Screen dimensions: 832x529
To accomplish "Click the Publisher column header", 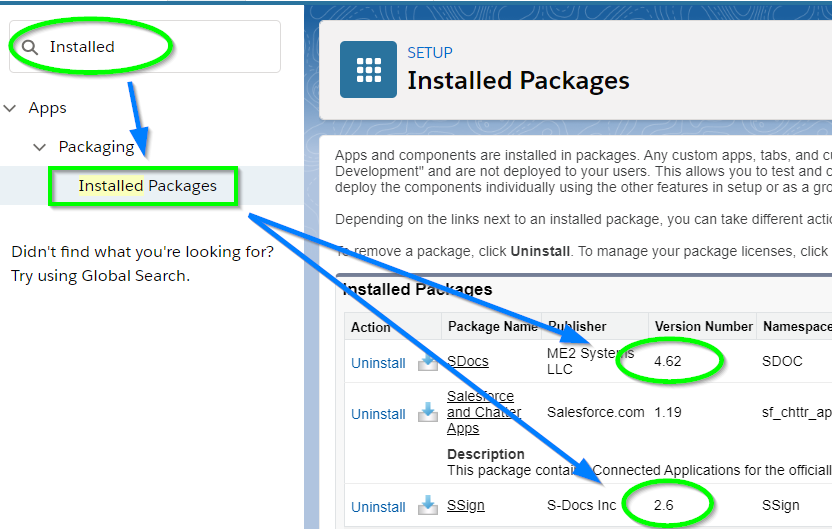I will click(577, 326).
